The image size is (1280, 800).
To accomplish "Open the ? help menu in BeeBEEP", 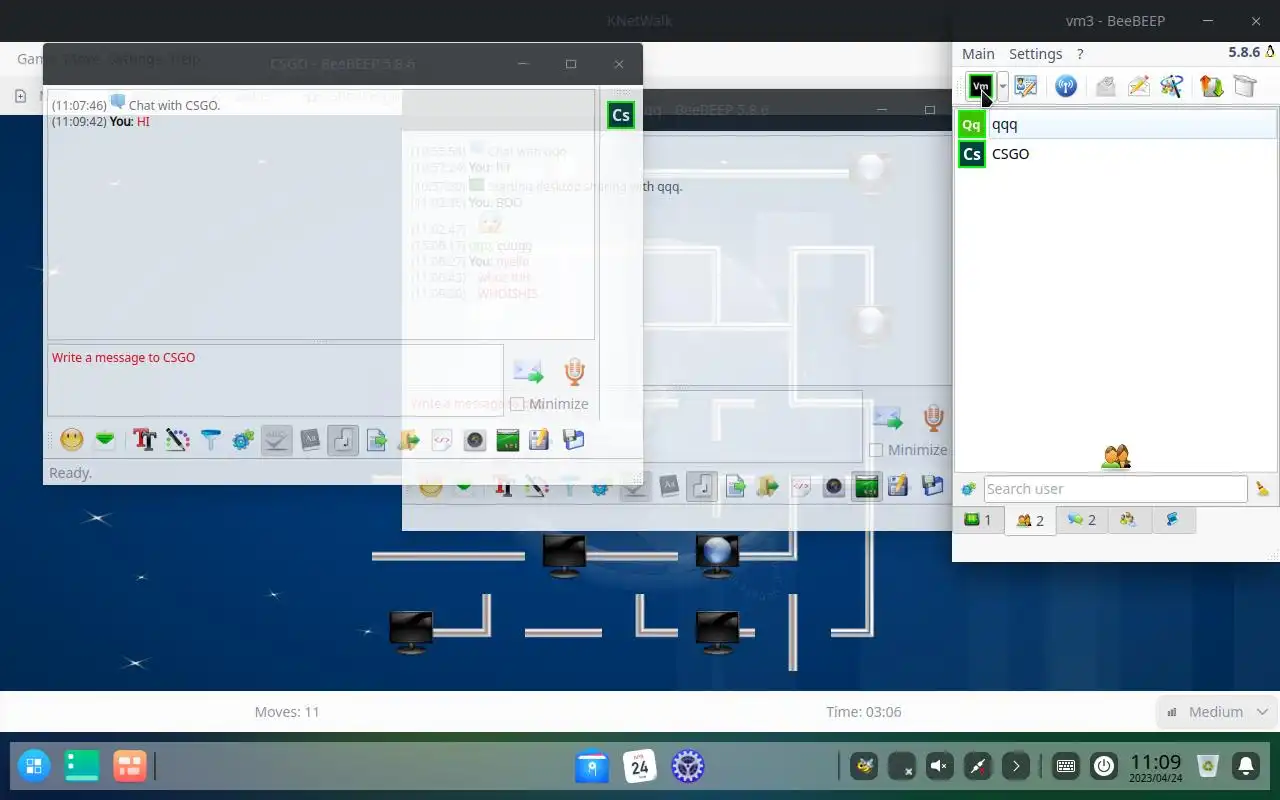I will click(1080, 54).
